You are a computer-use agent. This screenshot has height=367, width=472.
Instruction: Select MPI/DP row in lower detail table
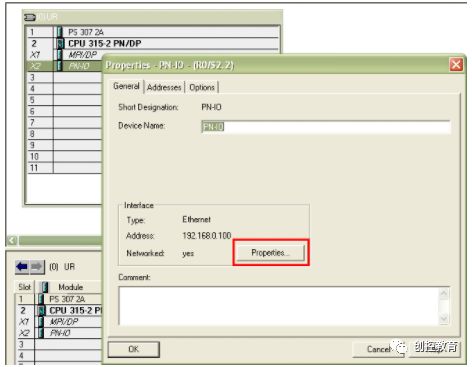pos(59,322)
